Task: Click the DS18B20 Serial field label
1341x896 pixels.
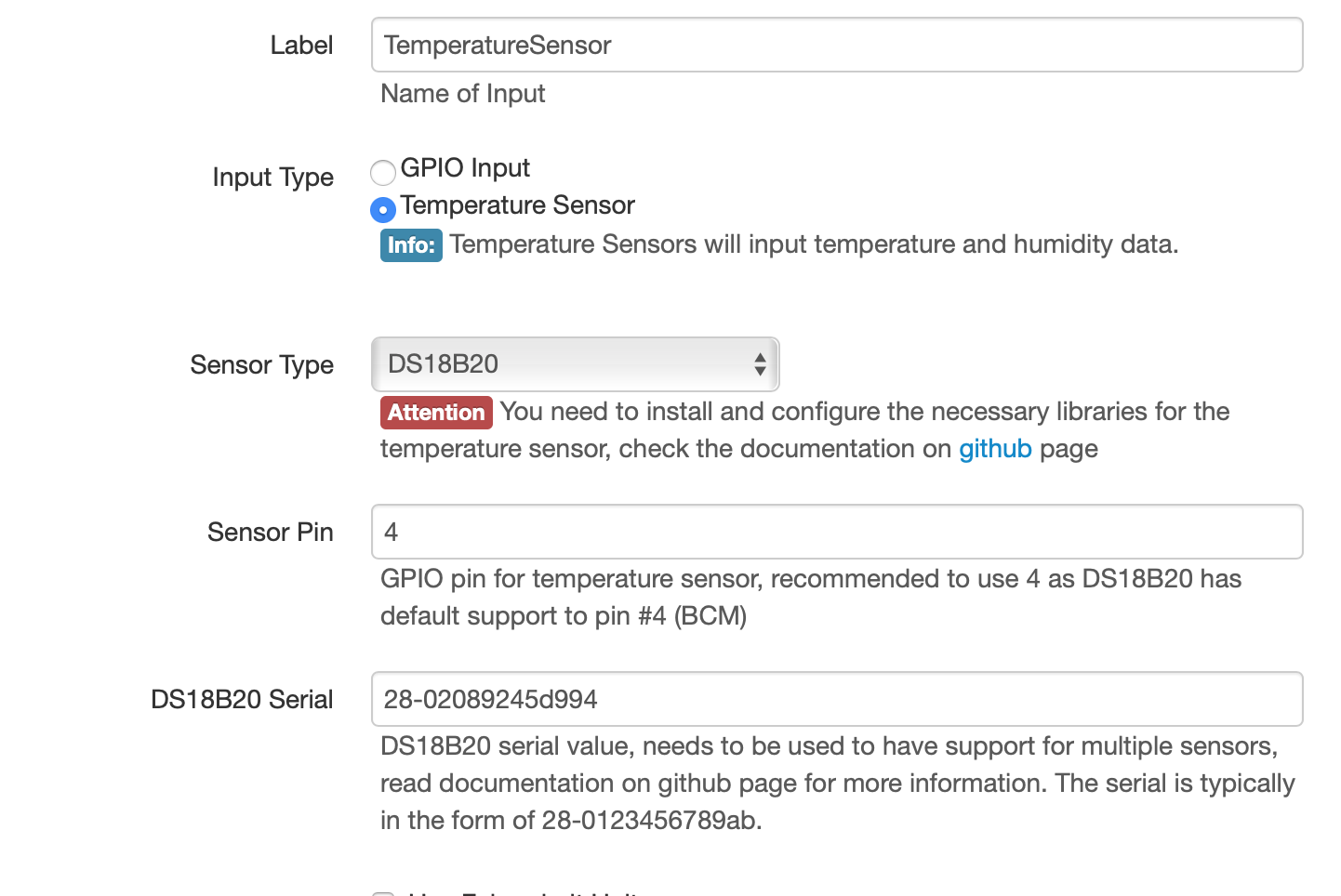Action: 242,699
